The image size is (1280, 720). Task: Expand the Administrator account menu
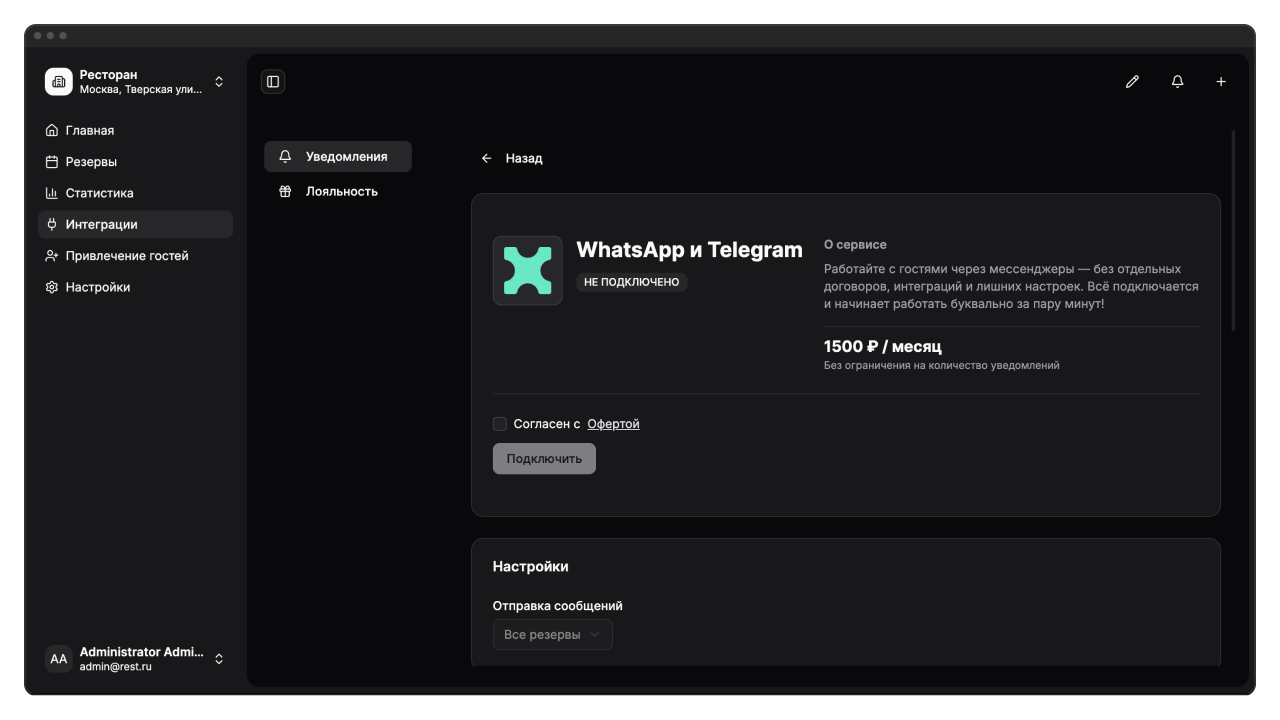pyautogui.click(x=219, y=659)
